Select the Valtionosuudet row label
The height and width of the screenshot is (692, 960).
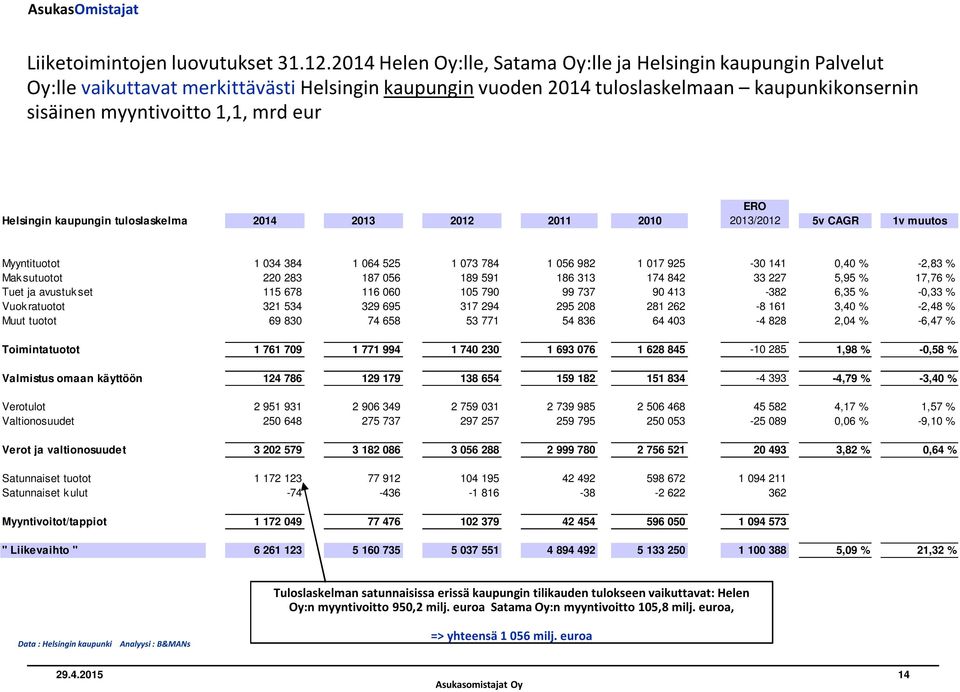tap(38, 421)
